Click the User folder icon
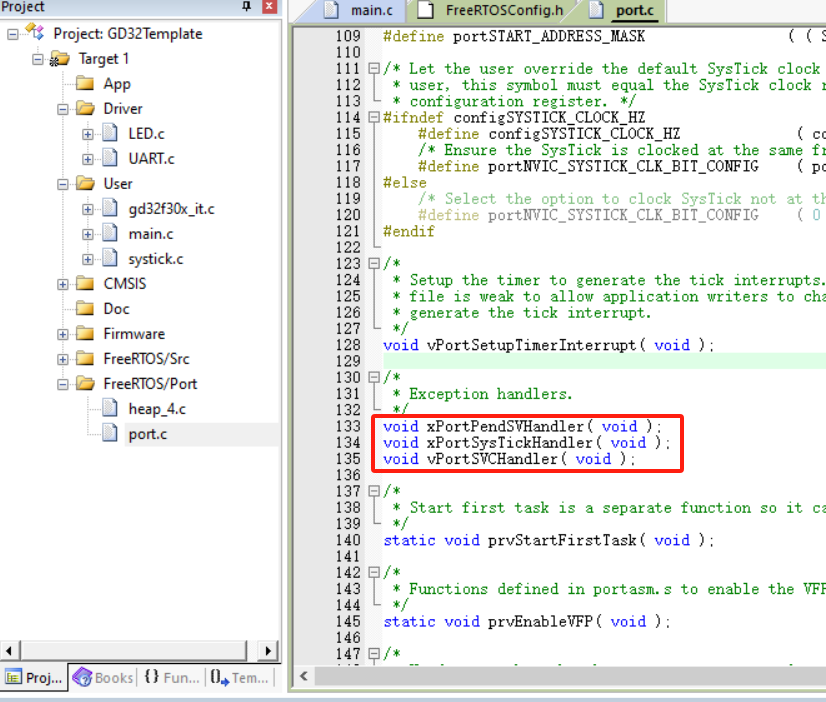The height and width of the screenshot is (702, 826). click(x=85, y=183)
